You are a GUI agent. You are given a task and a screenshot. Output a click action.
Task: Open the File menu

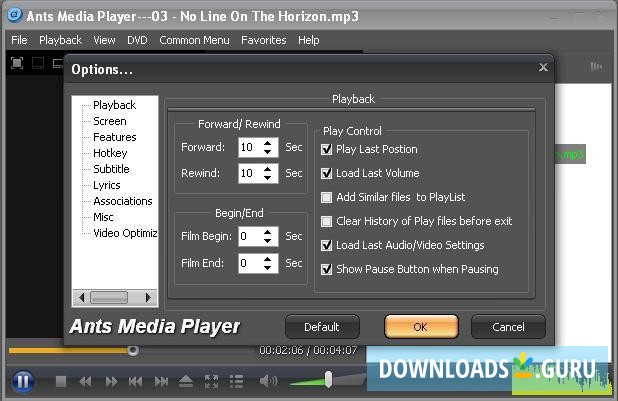19,40
